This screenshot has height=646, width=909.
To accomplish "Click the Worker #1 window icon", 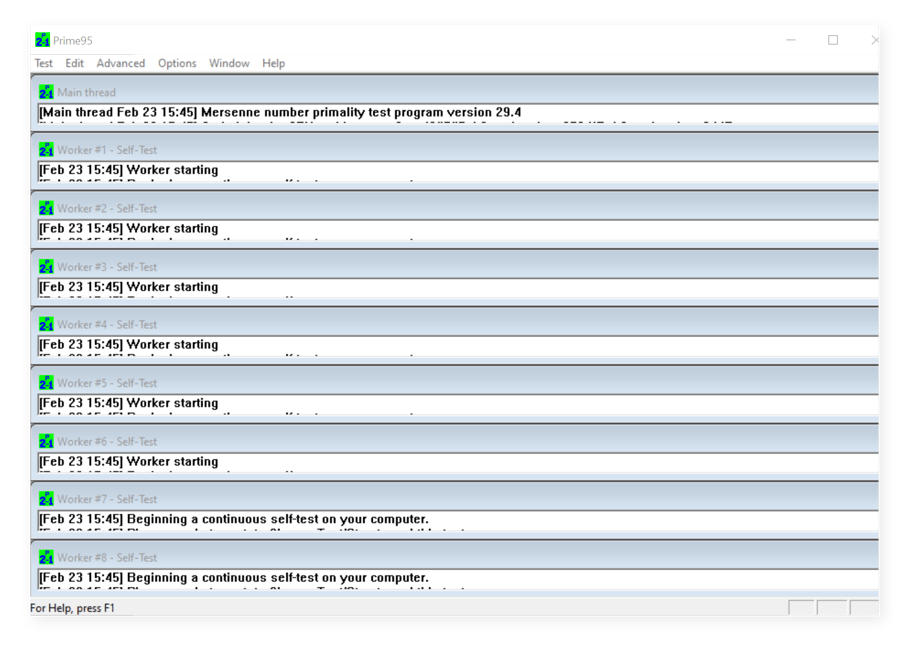I will 46,150.
